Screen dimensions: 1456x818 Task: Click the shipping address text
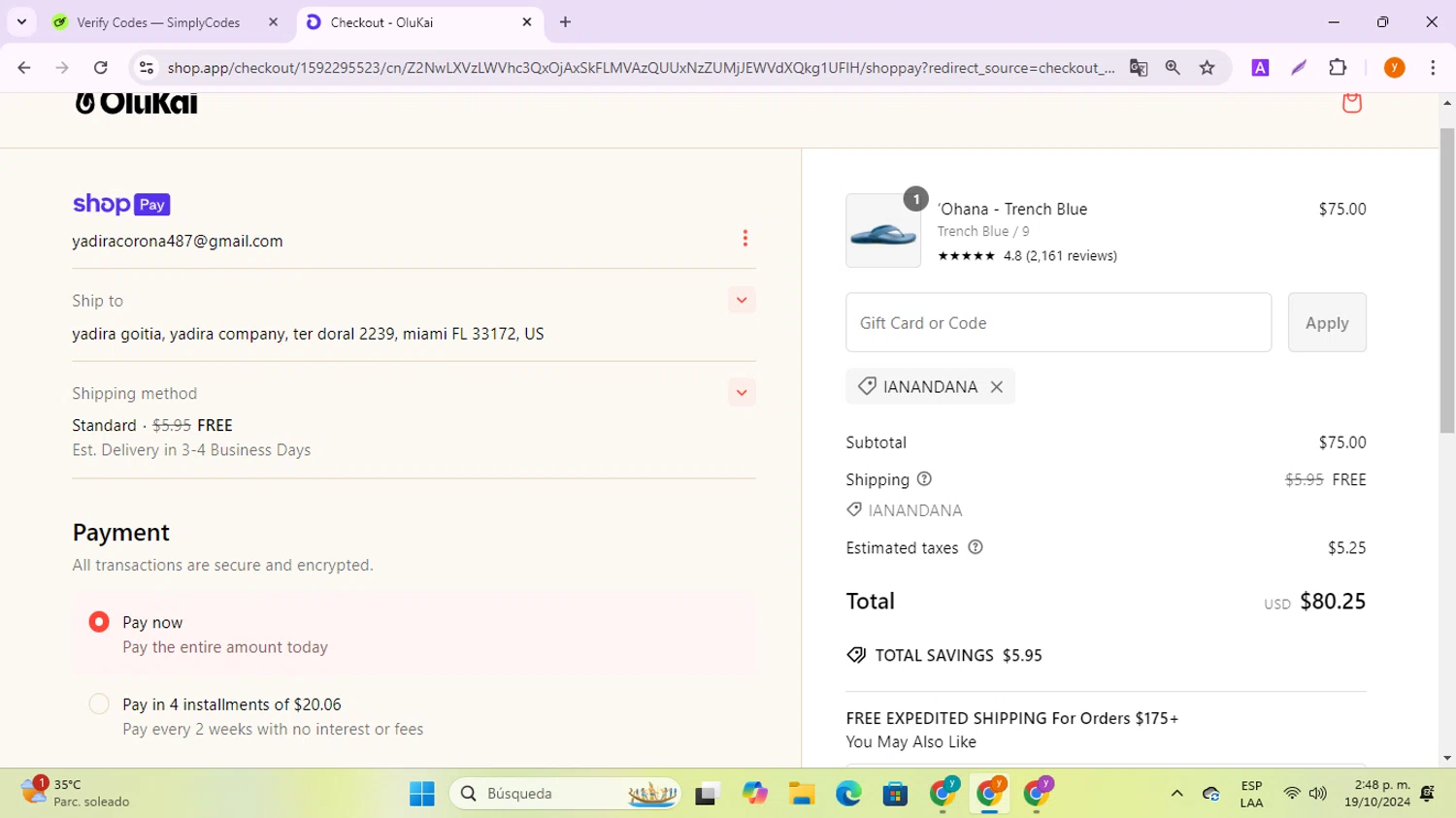coord(308,334)
